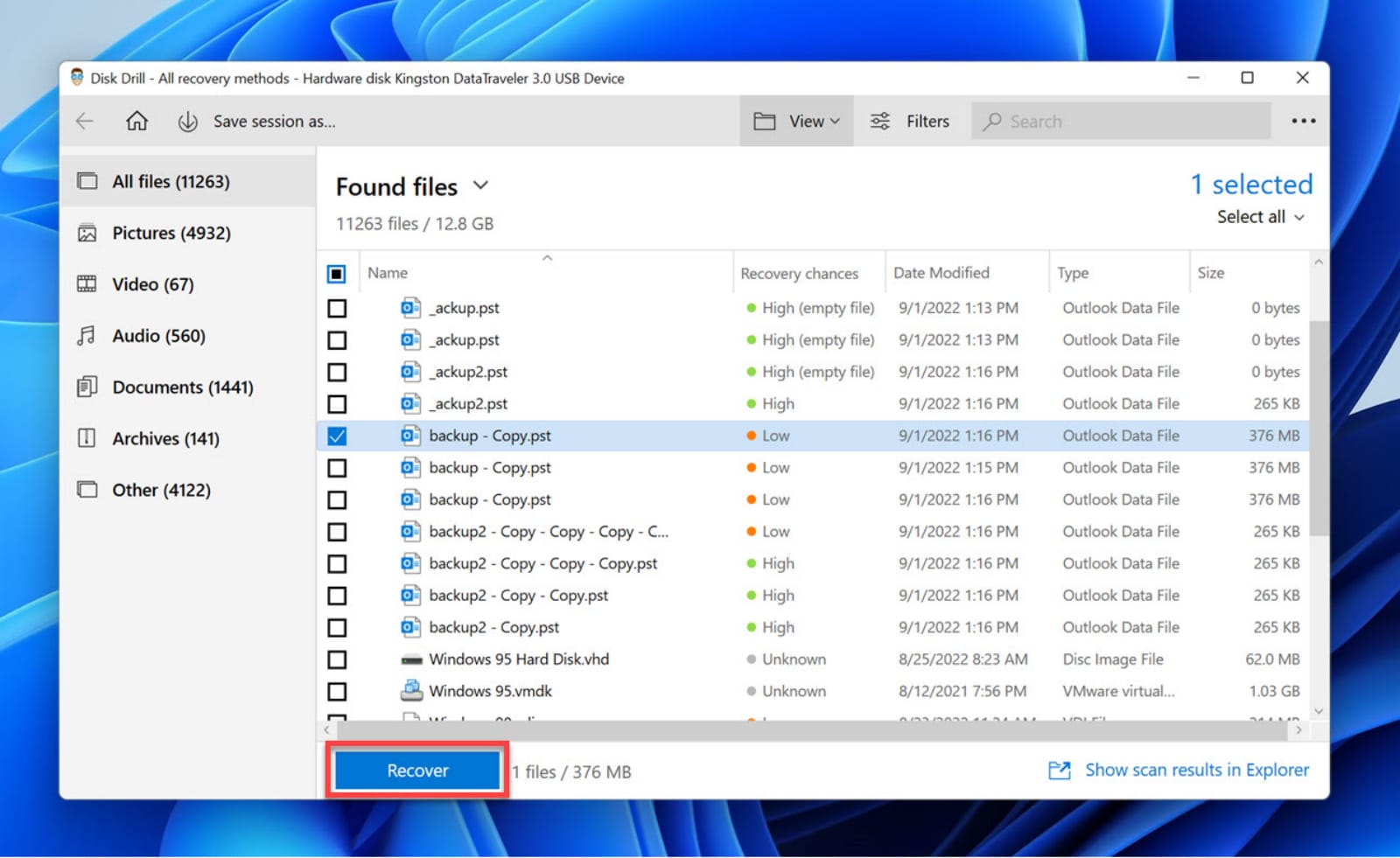This screenshot has height=858, width=1400.
Task: Maximize the Disk Drill window
Action: point(1247,78)
